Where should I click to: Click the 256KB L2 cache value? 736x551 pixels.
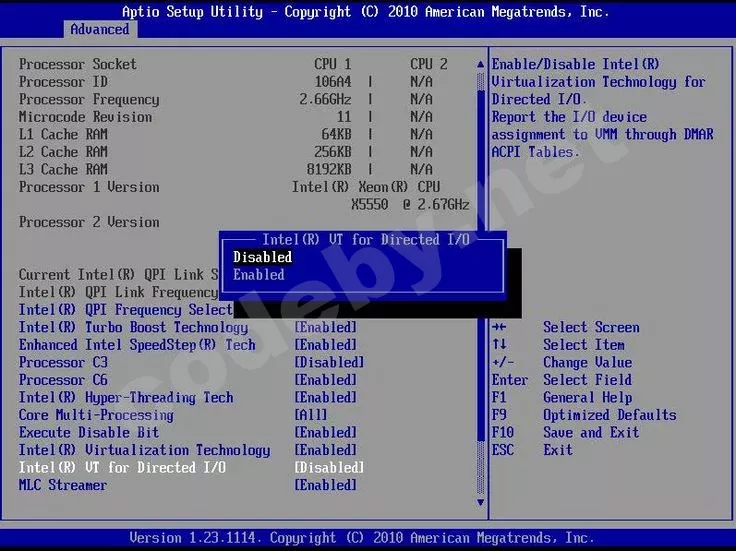tap(332, 152)
